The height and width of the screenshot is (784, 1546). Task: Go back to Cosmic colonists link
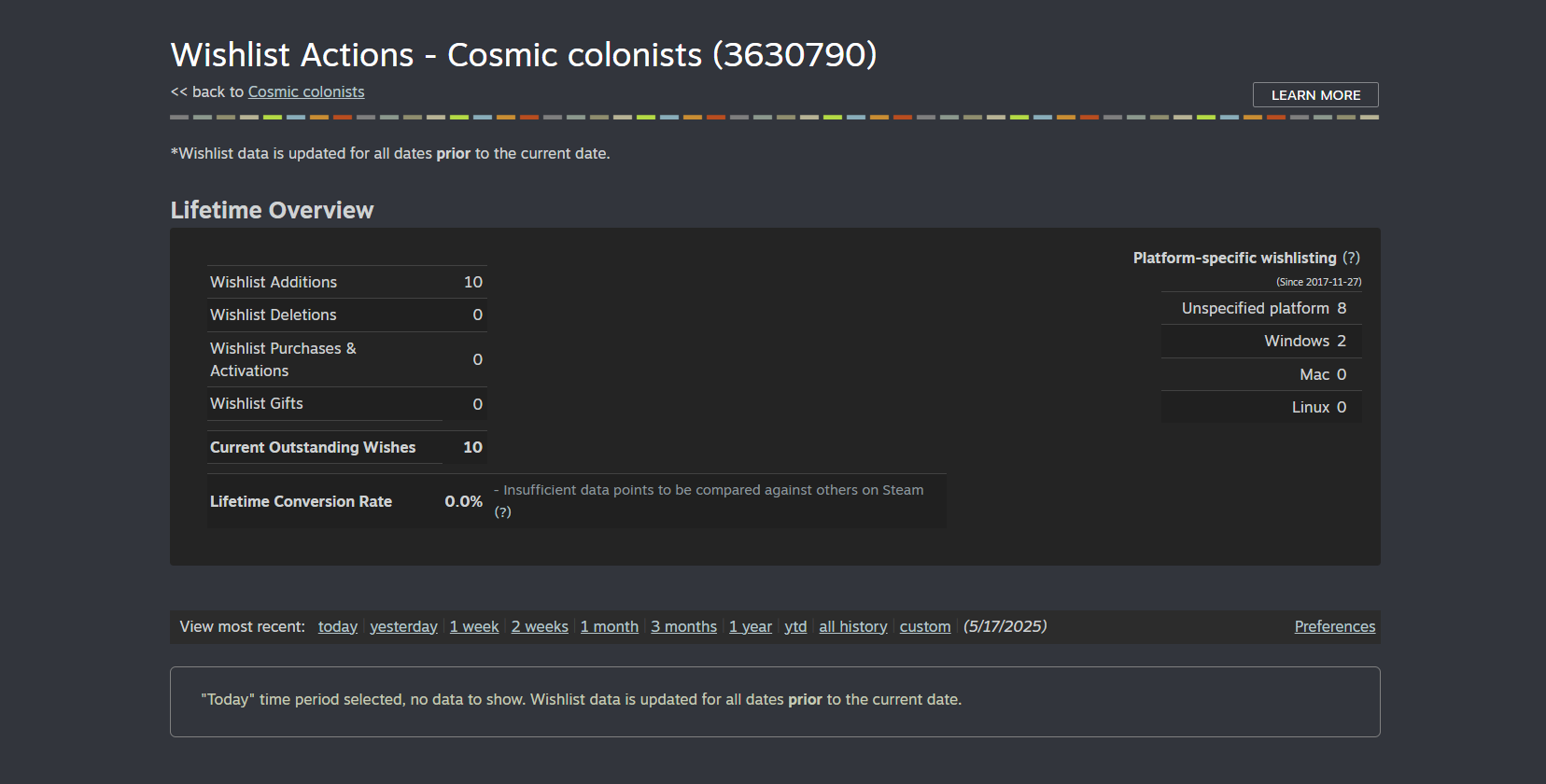pyautogui.click(x=306, y=91)
